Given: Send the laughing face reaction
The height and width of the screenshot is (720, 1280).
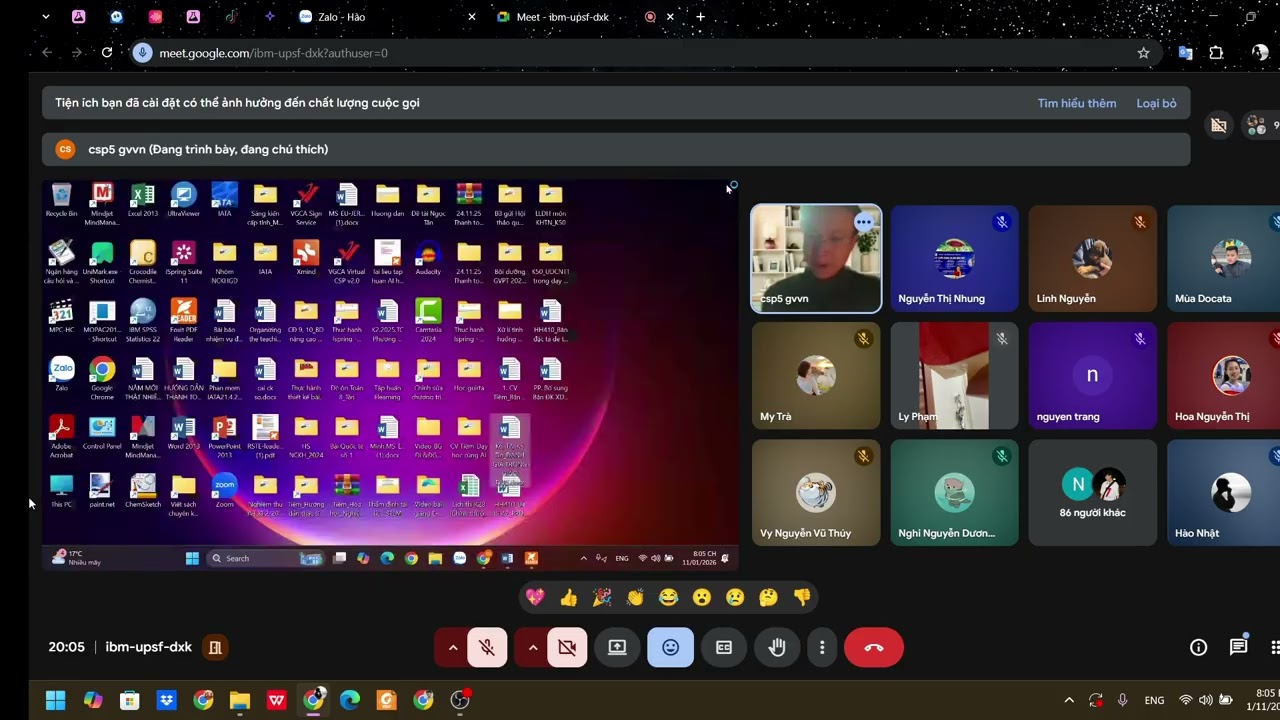Looking at the screenshot, I should coord(668,597).
